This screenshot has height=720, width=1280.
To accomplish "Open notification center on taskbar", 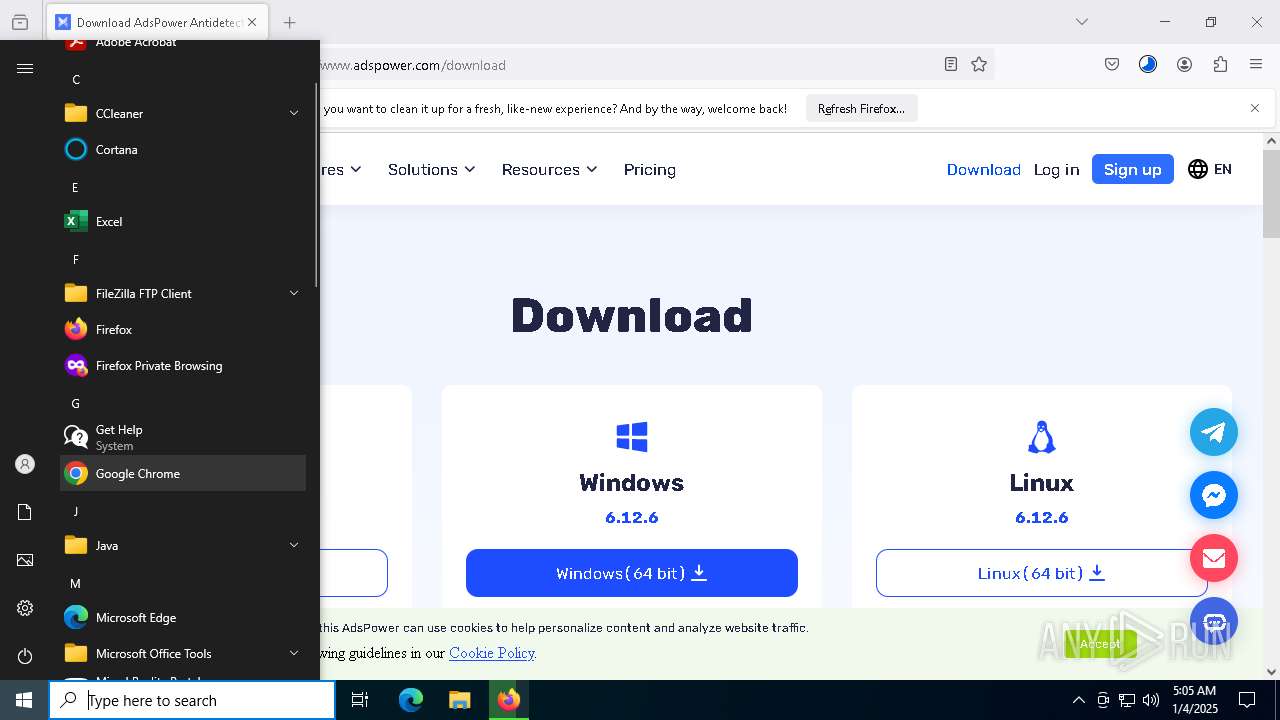I will (1247, 700).
